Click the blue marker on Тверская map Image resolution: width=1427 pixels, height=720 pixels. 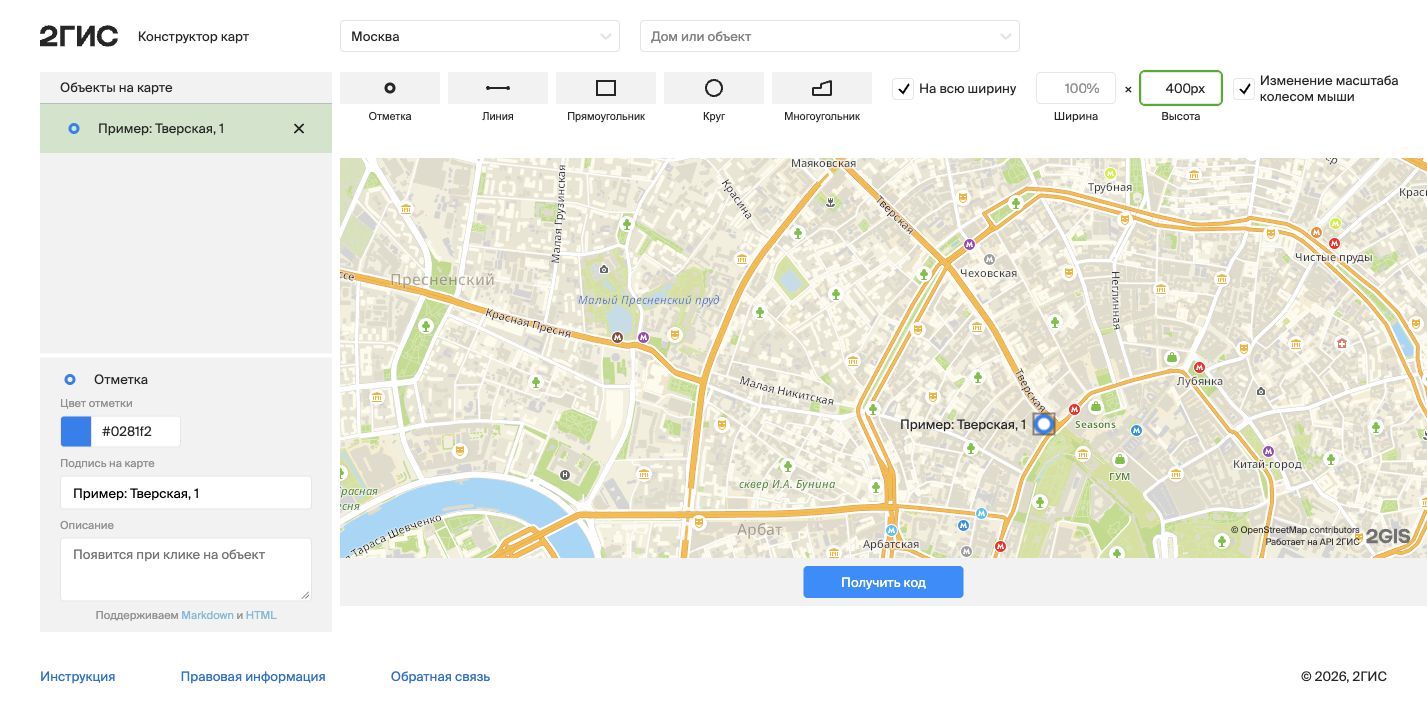point(1044,425)
